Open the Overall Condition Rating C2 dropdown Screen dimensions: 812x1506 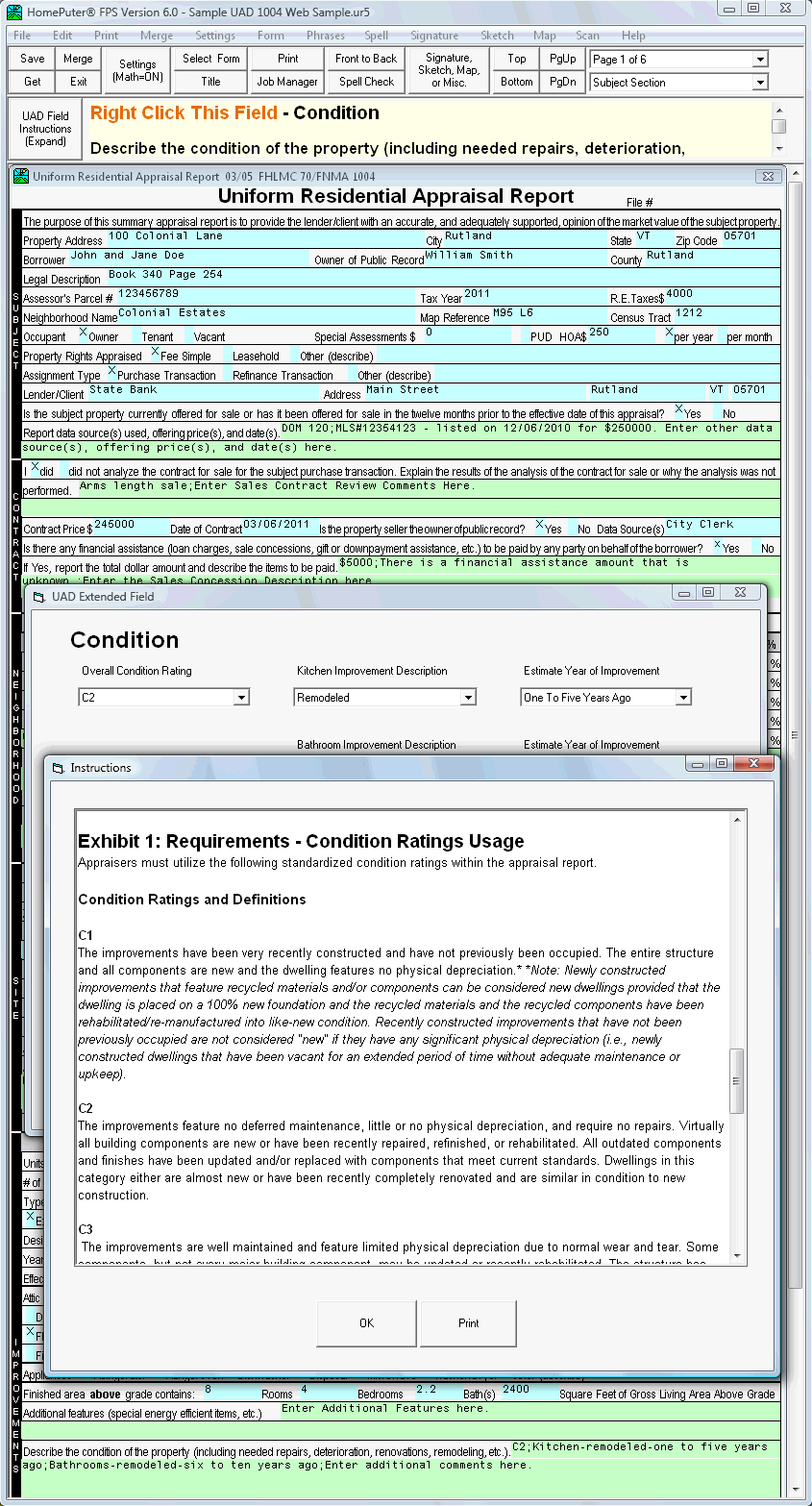[242, 698]
